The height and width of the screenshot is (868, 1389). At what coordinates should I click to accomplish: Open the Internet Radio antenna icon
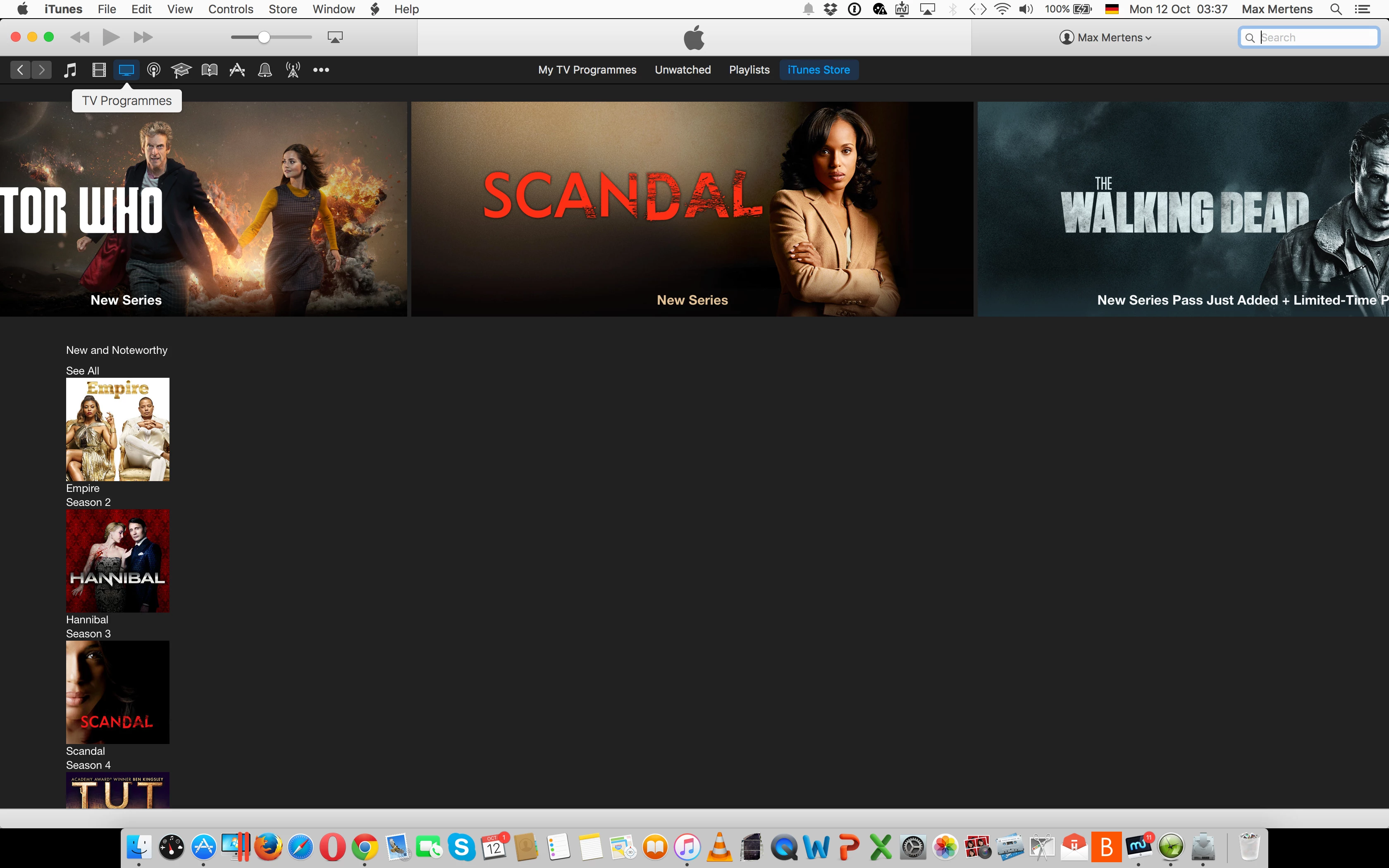(x=293, y=70)
